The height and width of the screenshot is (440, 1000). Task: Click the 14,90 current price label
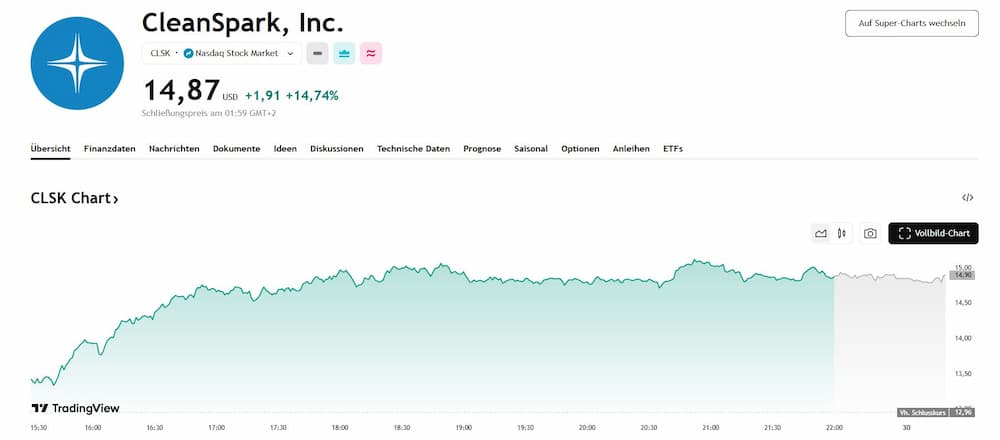(964, 275)
